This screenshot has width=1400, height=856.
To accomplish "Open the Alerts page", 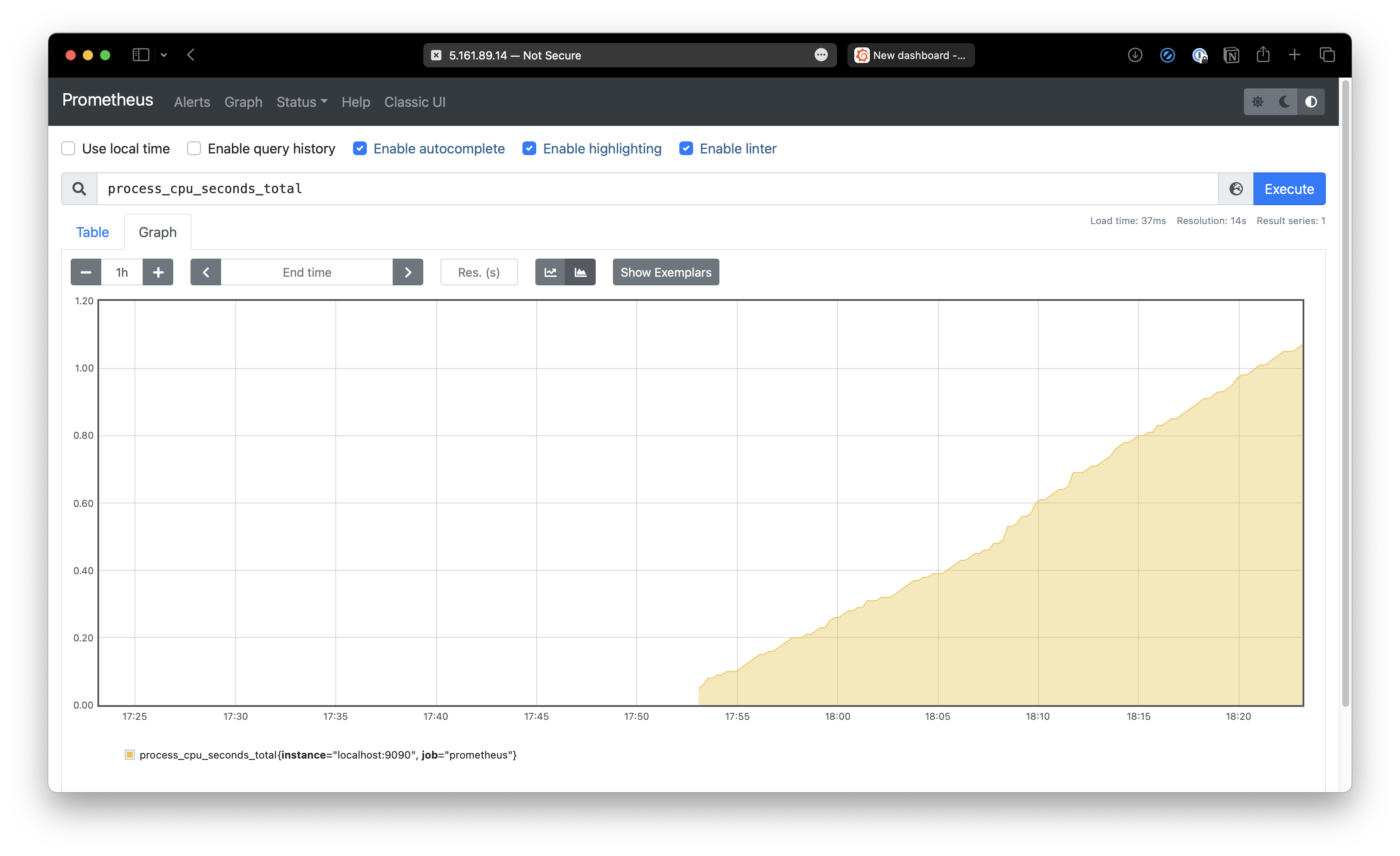I will click(191, 102).
